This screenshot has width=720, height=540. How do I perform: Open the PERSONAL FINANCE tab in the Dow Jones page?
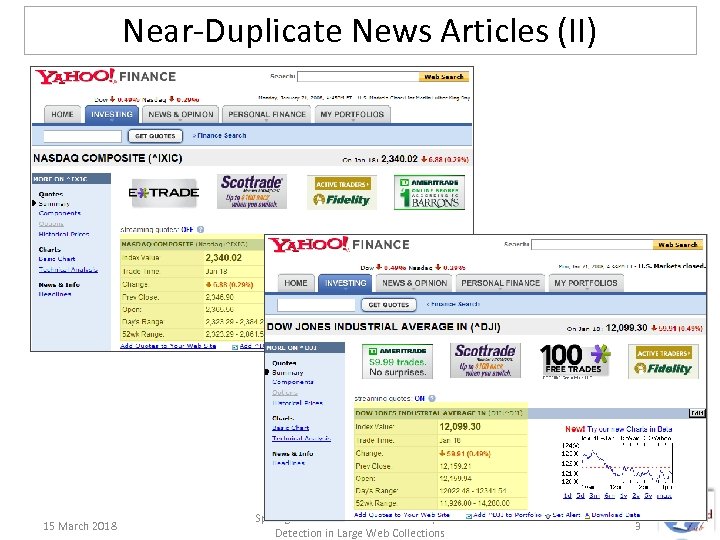[501, 283]
